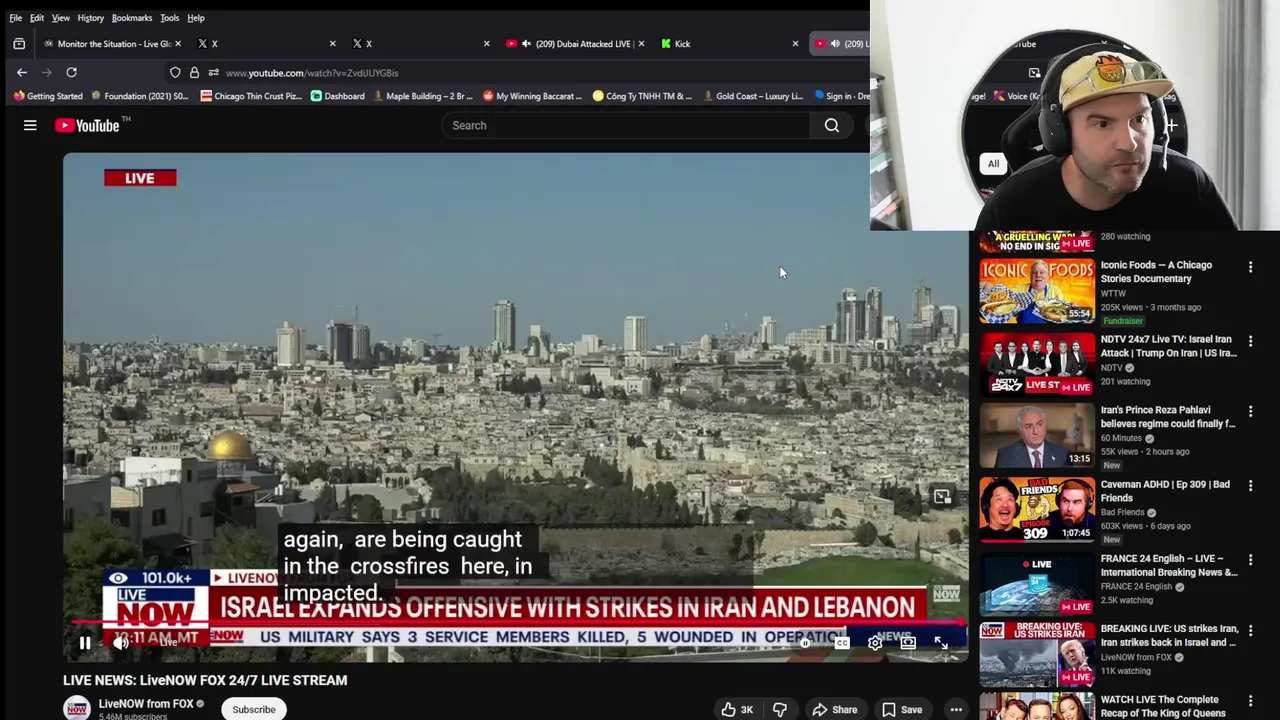Open FRANCE 24 English live thumbnail
The height and width of the screenshot is (720, 1280).
click(x=1037, y=584)
